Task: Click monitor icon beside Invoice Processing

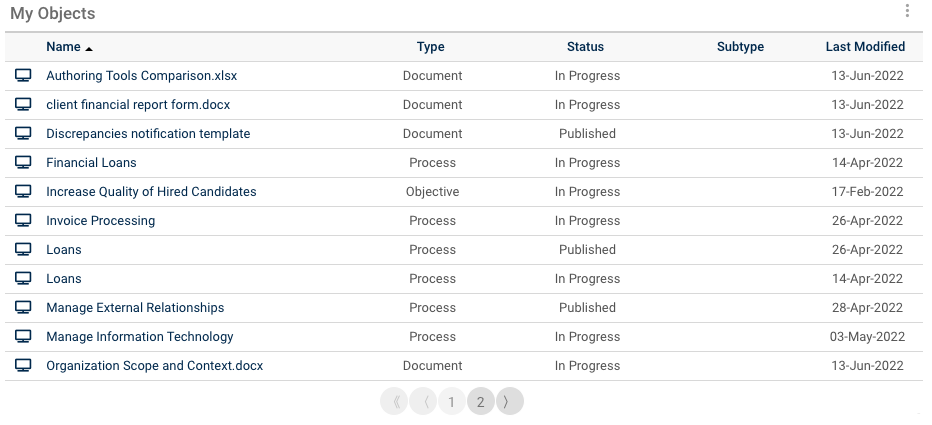Action: (x=23, y=221)
